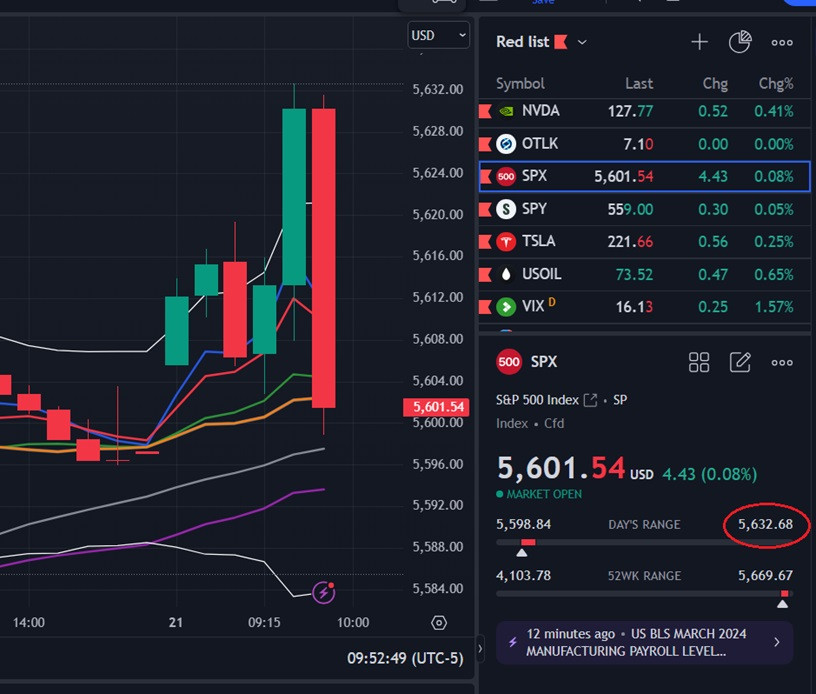Viewport: 816px width, 694px height.
Task: Toggle the red flag on VIX row
Action: coord(485,307)
